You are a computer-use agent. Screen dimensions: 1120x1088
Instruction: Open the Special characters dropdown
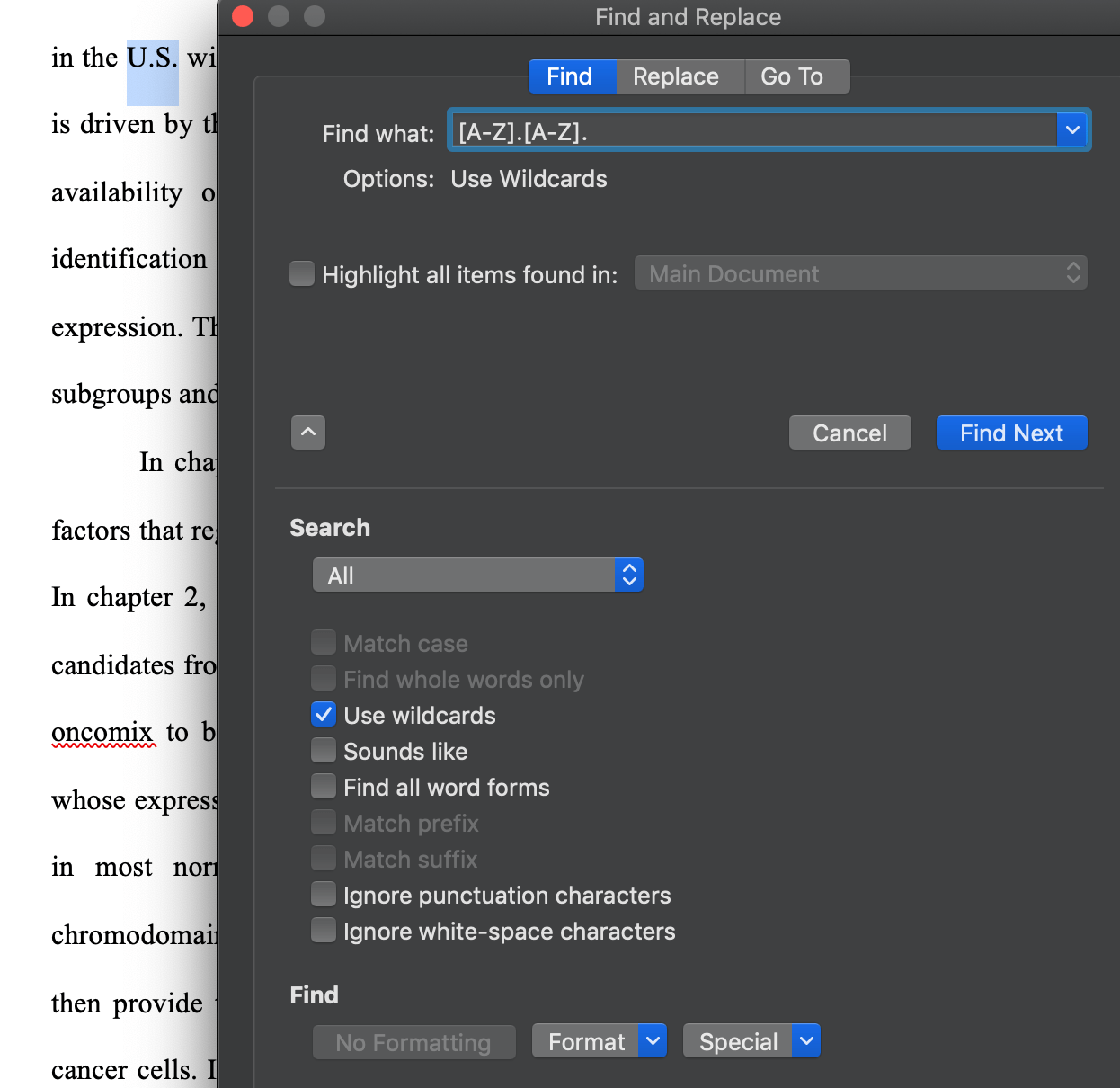[x=806, y=1041]
